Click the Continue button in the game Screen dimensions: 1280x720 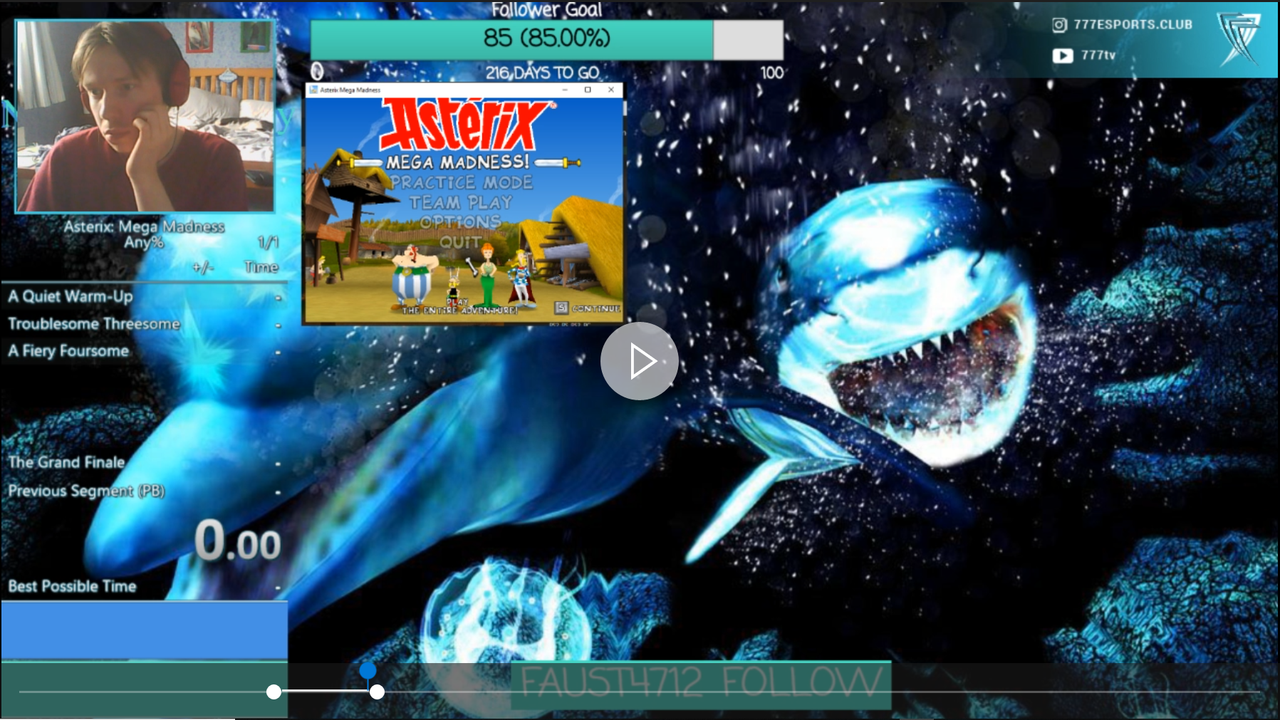[588, 308]
